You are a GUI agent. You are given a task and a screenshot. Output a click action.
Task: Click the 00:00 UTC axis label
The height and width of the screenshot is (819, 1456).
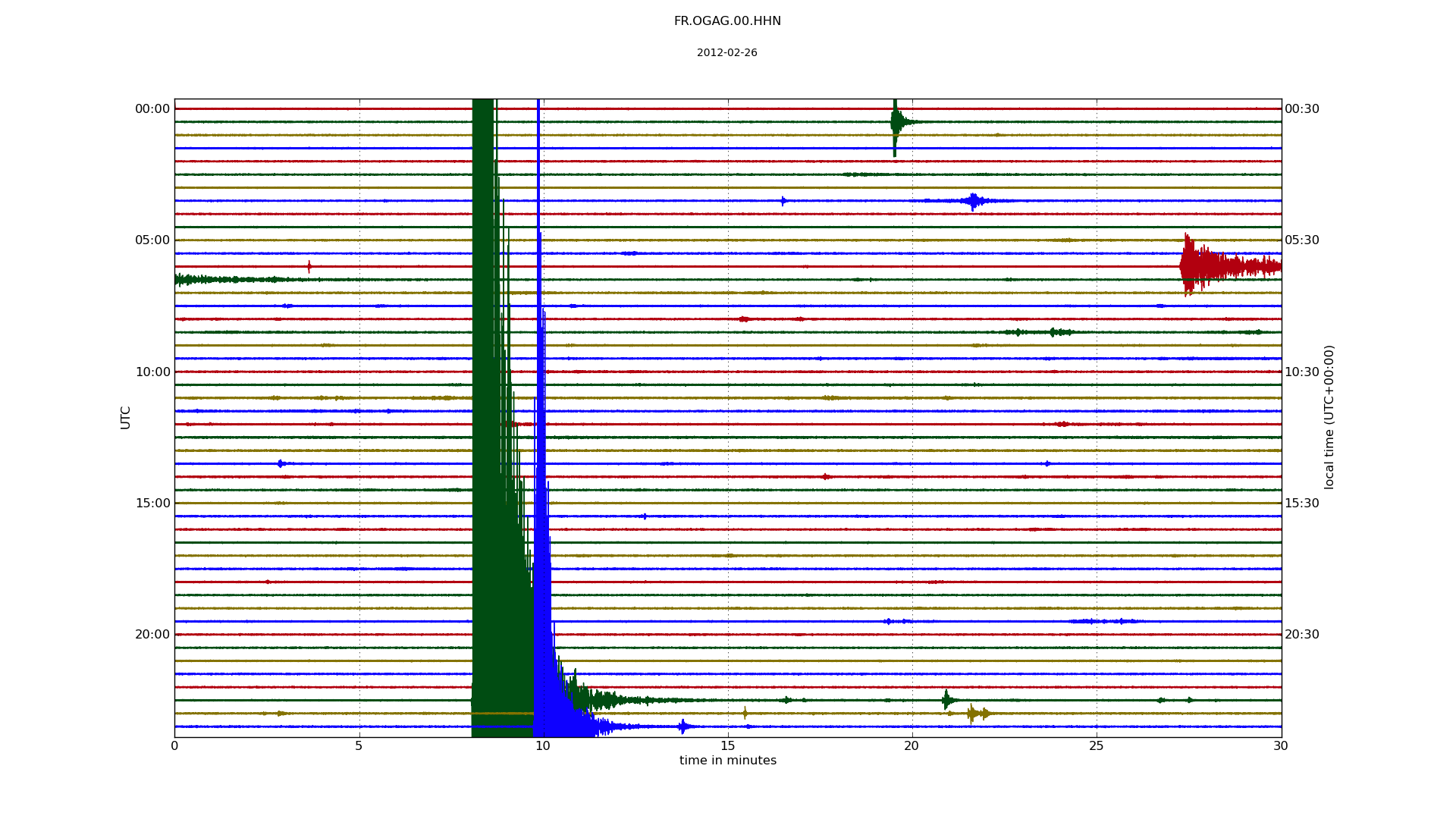click(152, 109)
